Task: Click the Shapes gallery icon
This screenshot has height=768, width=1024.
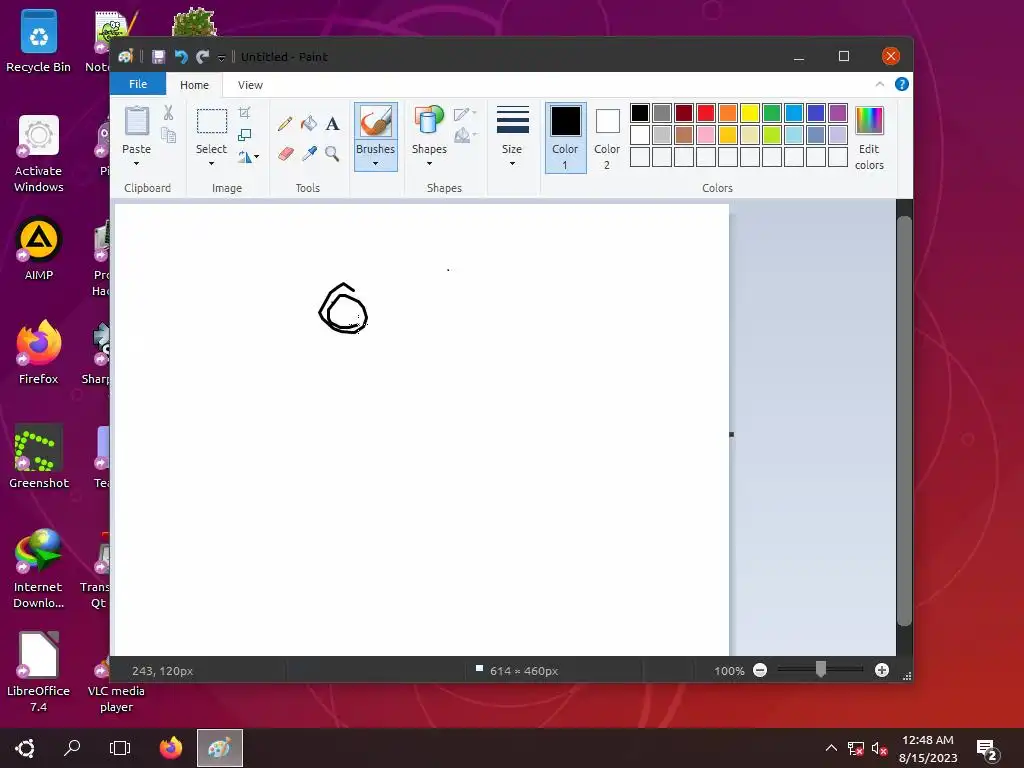Action: 429,121
